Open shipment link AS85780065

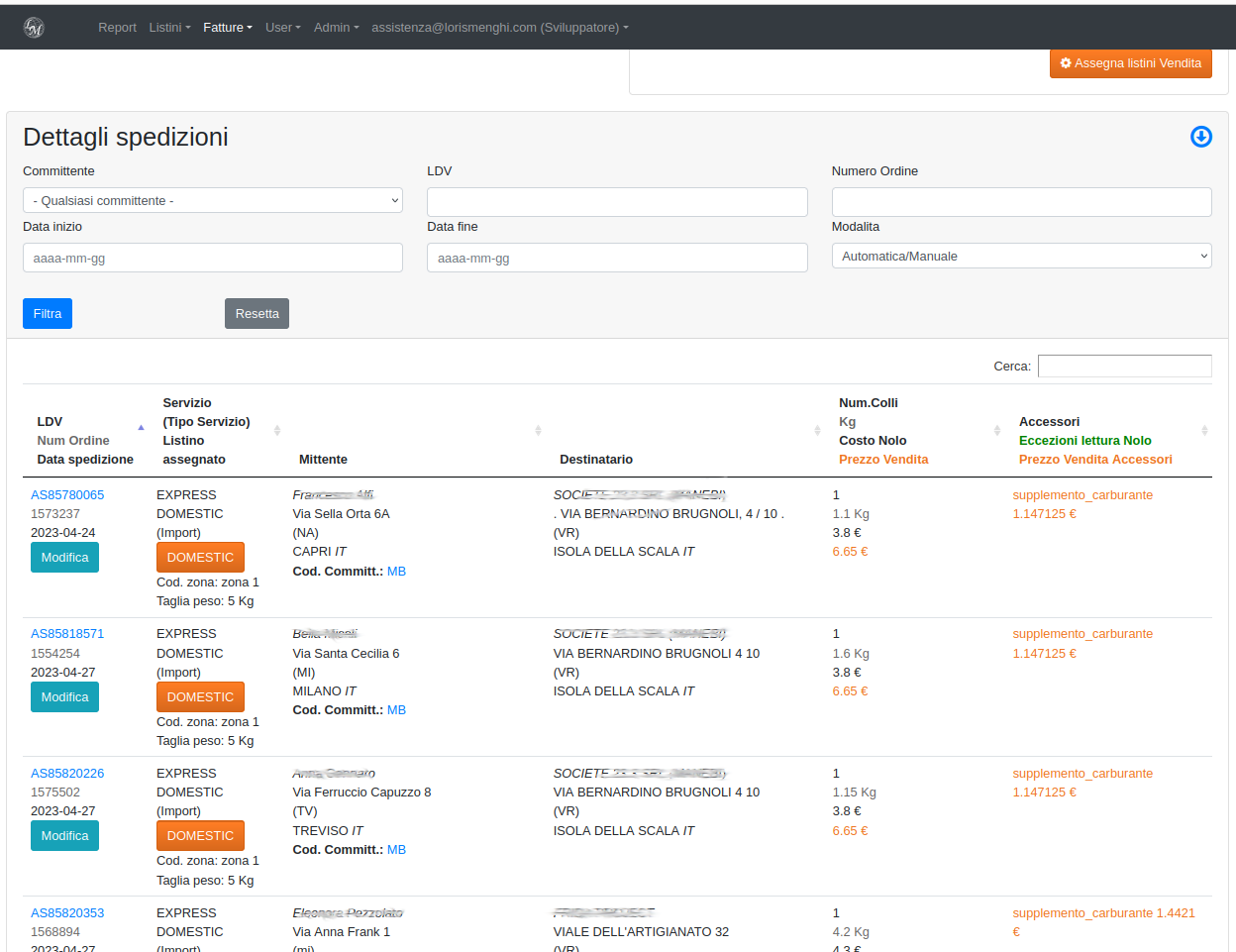click(x=67, y=495)
